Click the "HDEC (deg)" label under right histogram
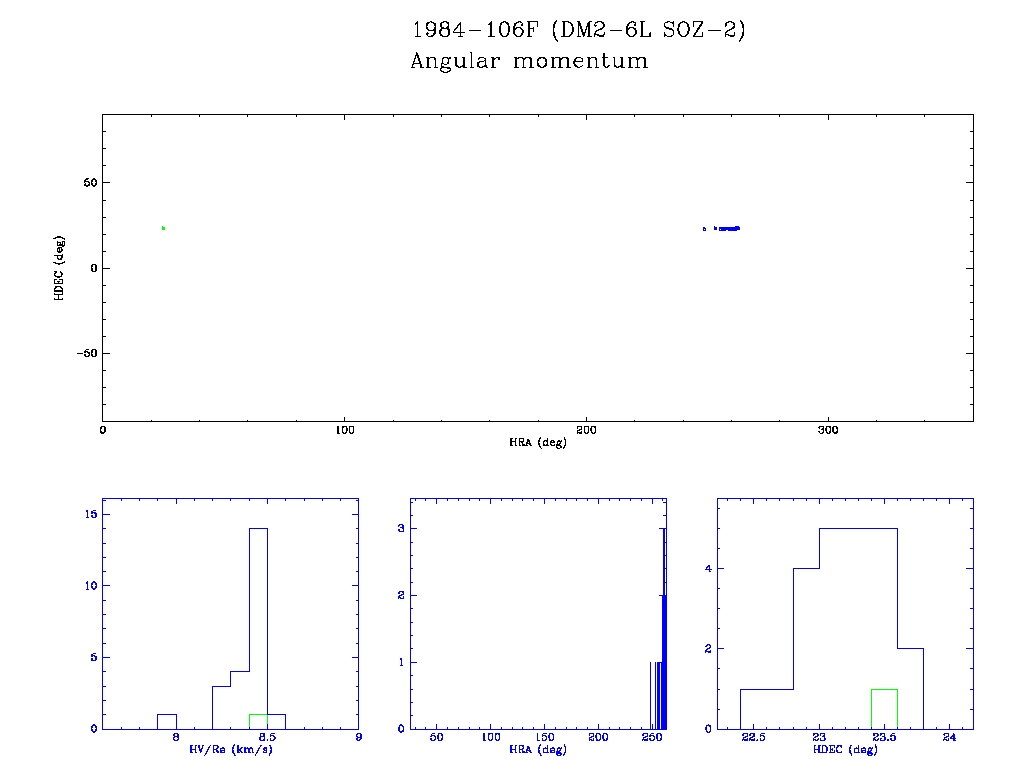Viewport: 1024px width, 768px height. [x=846, y=749]
